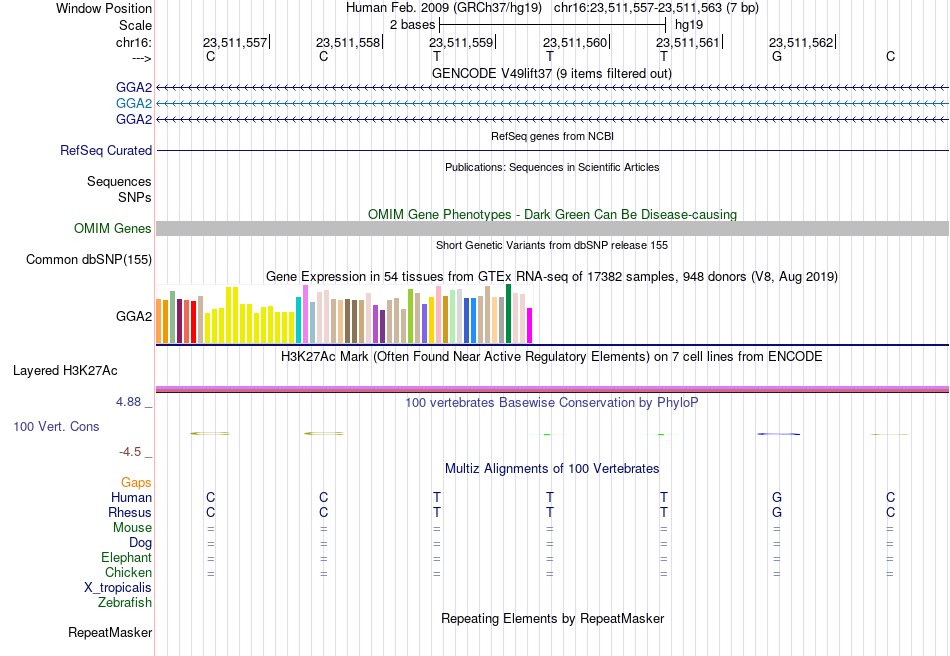The width and height of the screenshot is (950, 656).
Task: Click the 100 Vert. Cons track label
Action: [x=56, y=426]
